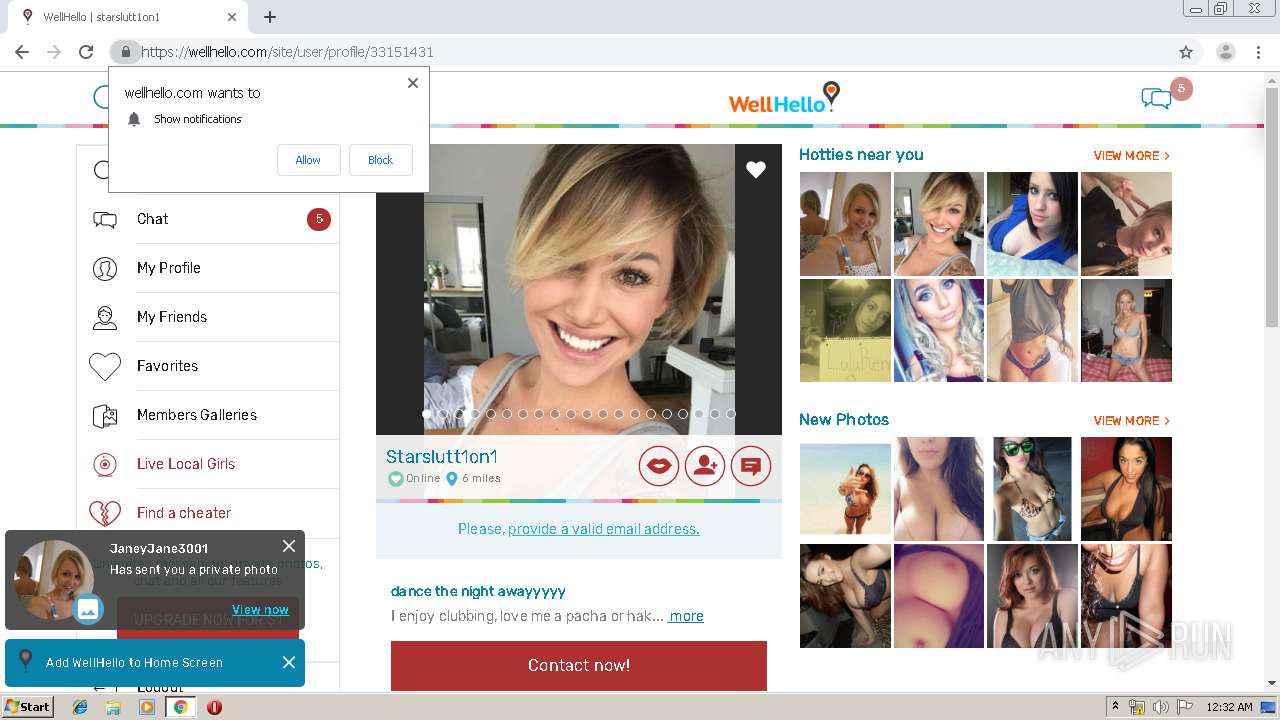The width and height of the screenshot is (1280, 720).
Task: Open Favorites from the sidebar
Action: [167, 366]
